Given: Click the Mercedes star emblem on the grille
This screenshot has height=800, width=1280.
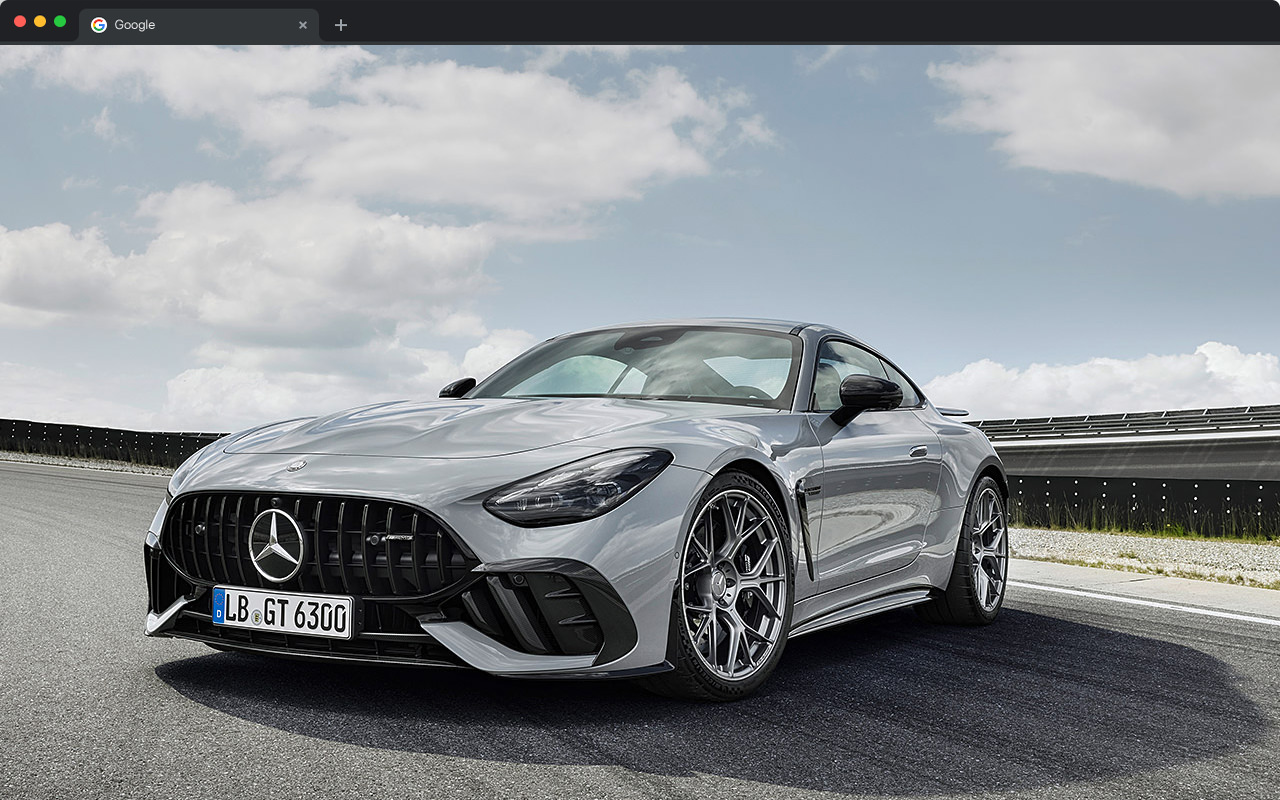Looking at the screenshot, I should coord(276,545).
